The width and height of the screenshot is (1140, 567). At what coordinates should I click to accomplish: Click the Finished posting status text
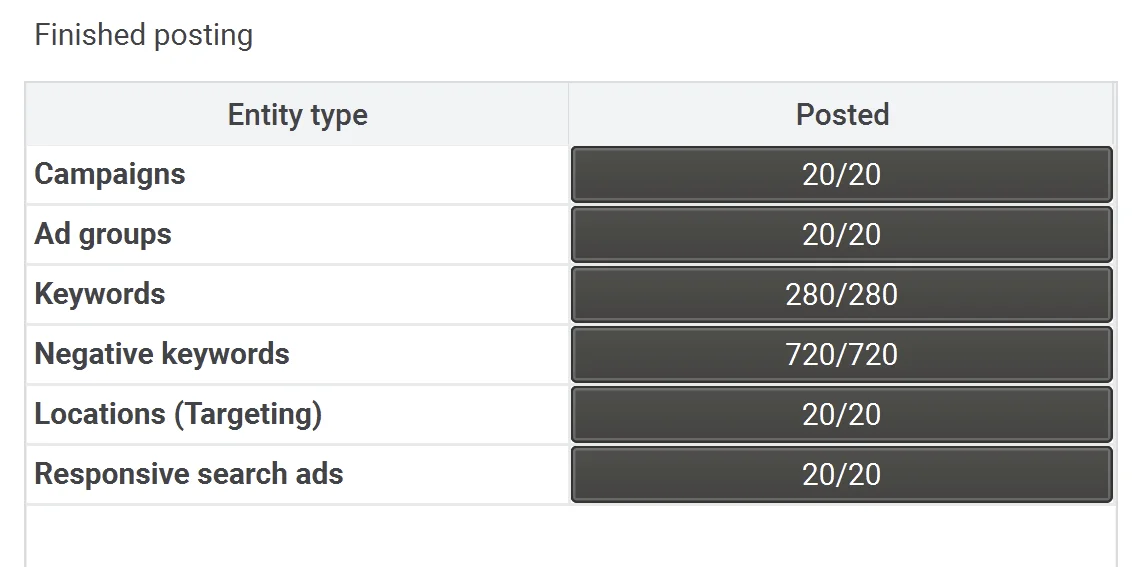click(144, 35)
